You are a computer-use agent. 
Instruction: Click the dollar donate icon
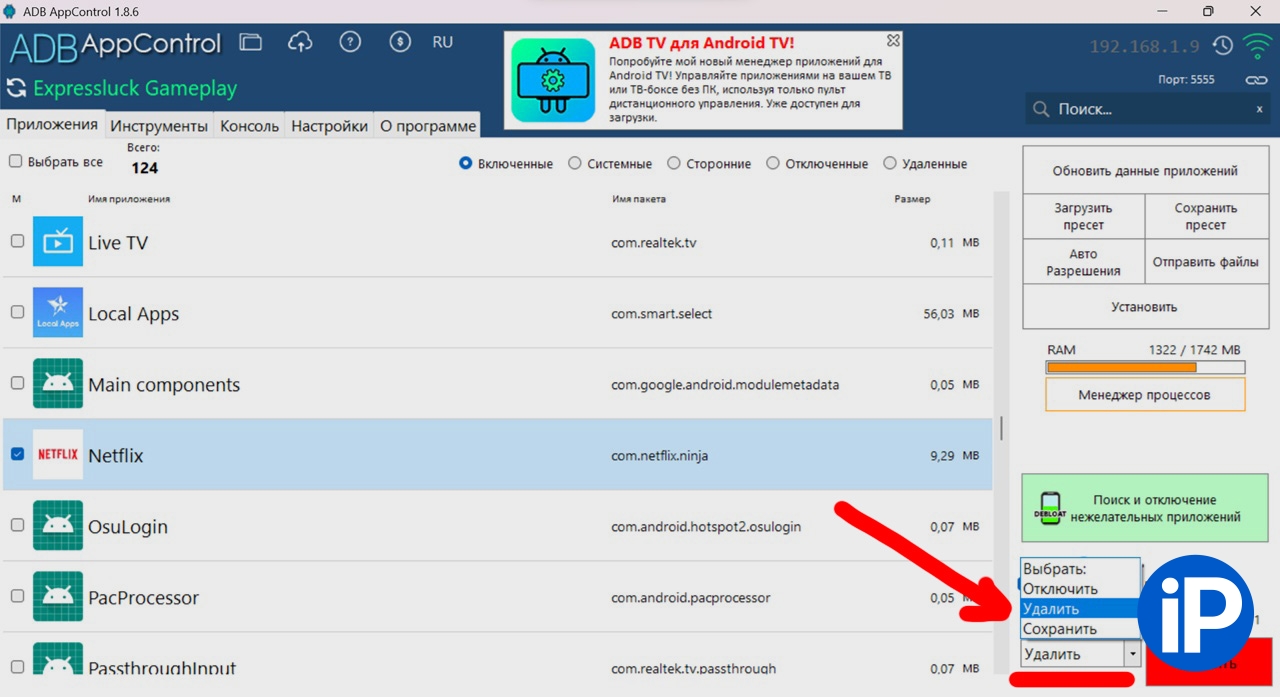click(400, 42)
